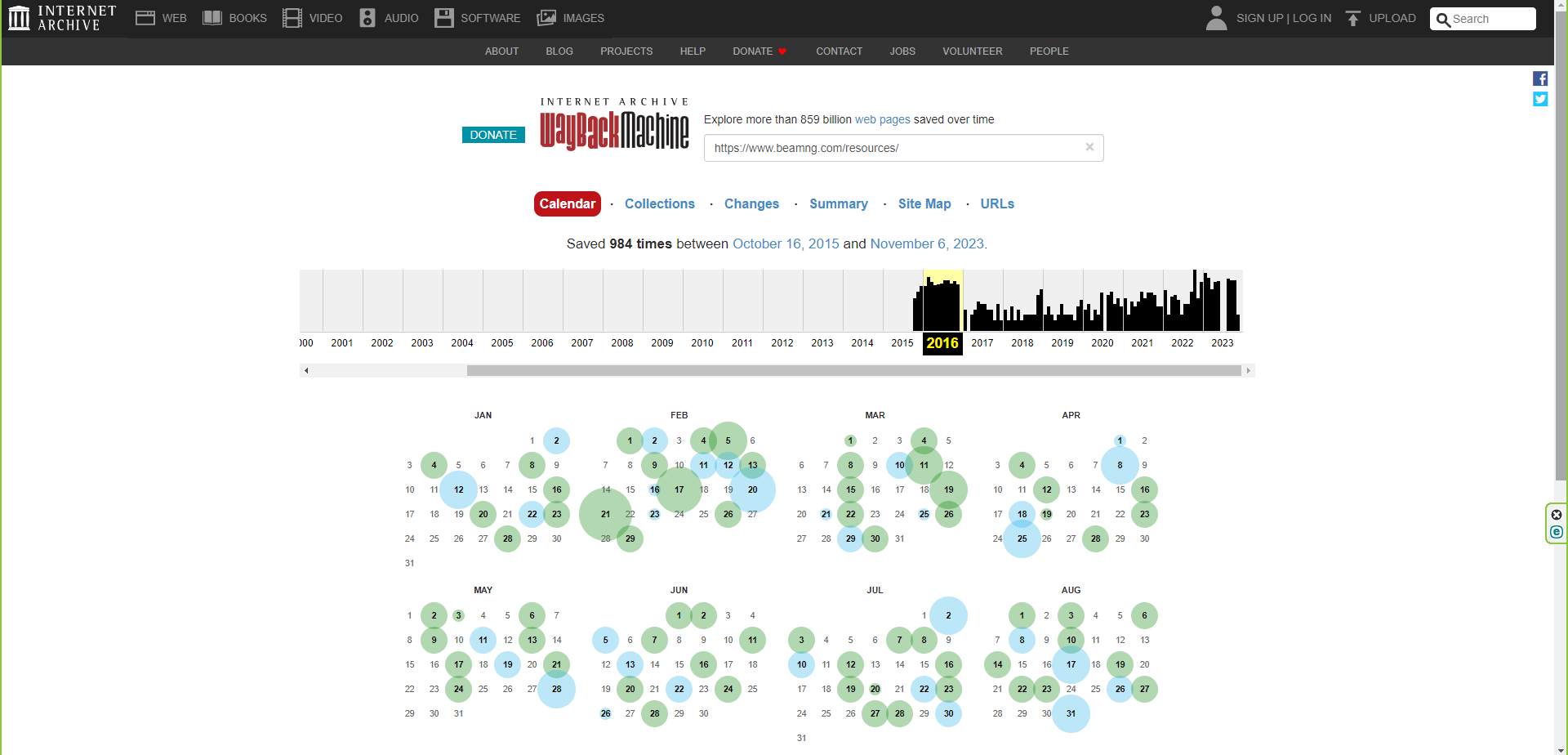1568x755 pixels.
Task: Click the Upload arrow icon
Action: (x=1353, y=18)
